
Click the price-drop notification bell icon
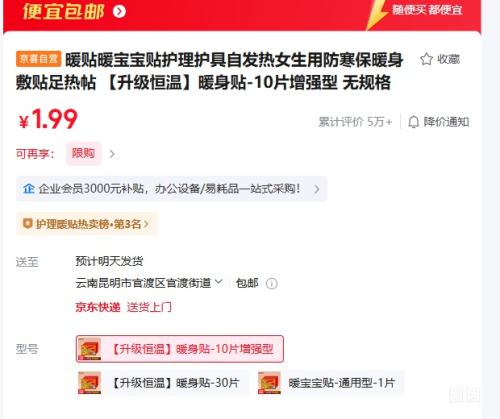(x=413, y=122)
